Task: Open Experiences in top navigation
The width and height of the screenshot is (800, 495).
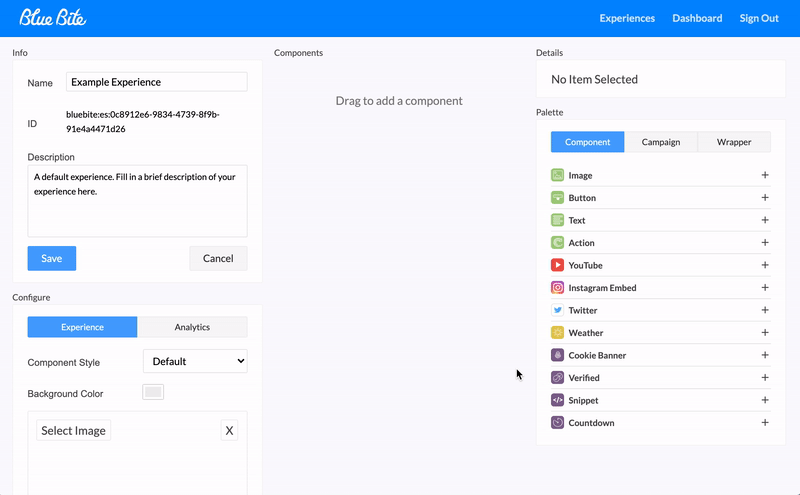Action: click(x=627, y=18)
